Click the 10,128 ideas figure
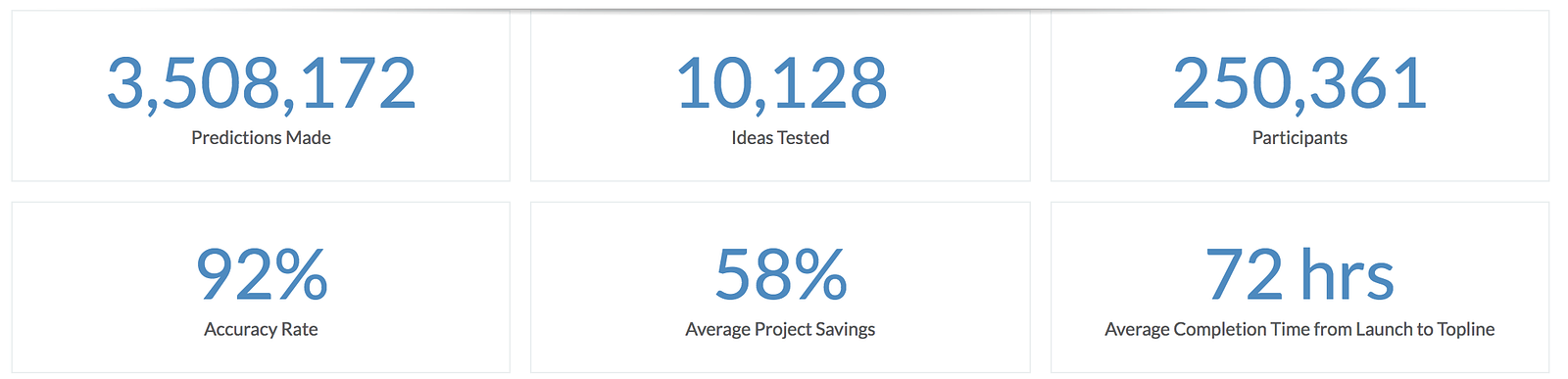The height and width of the screenshot is (379, 1568). point(781,84)
